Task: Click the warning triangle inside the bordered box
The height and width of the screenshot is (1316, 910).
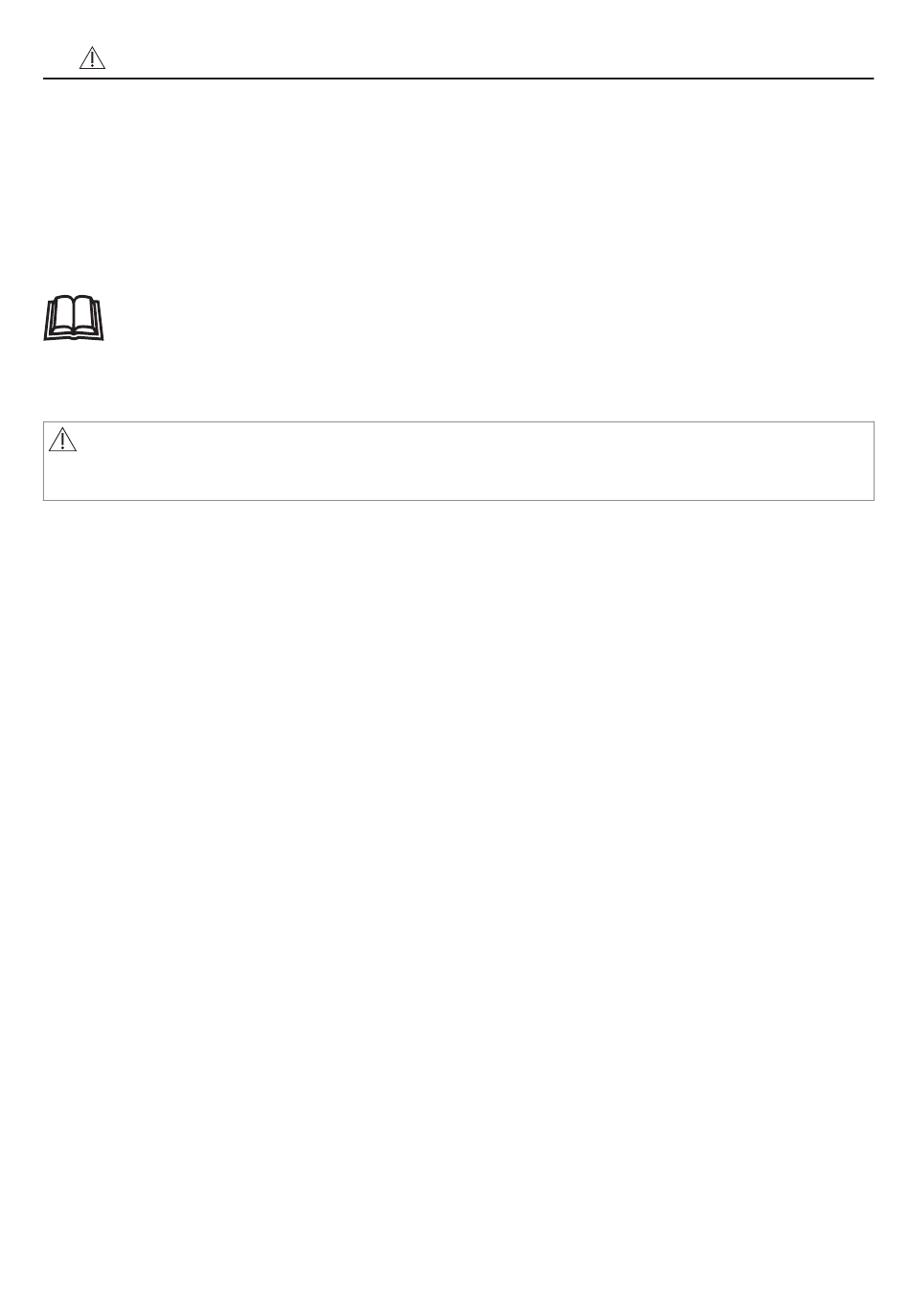Action: click(x=62, y=440)
